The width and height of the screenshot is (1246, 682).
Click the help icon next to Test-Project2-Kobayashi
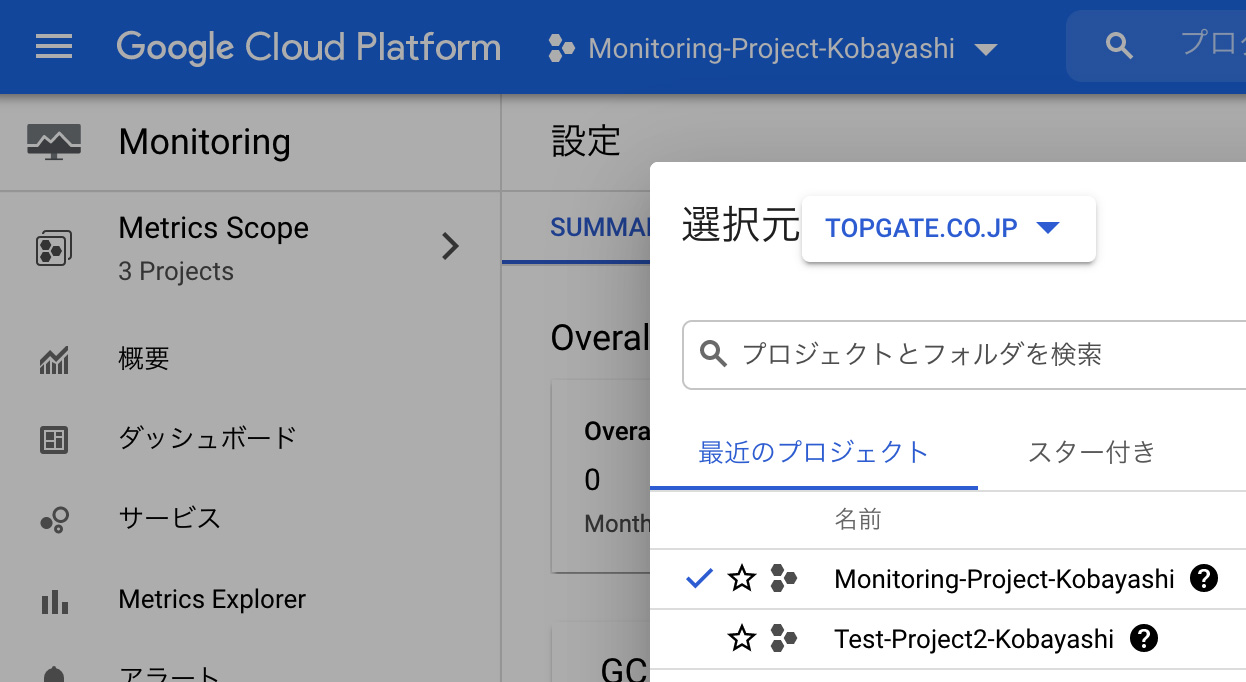[1144, 638]
